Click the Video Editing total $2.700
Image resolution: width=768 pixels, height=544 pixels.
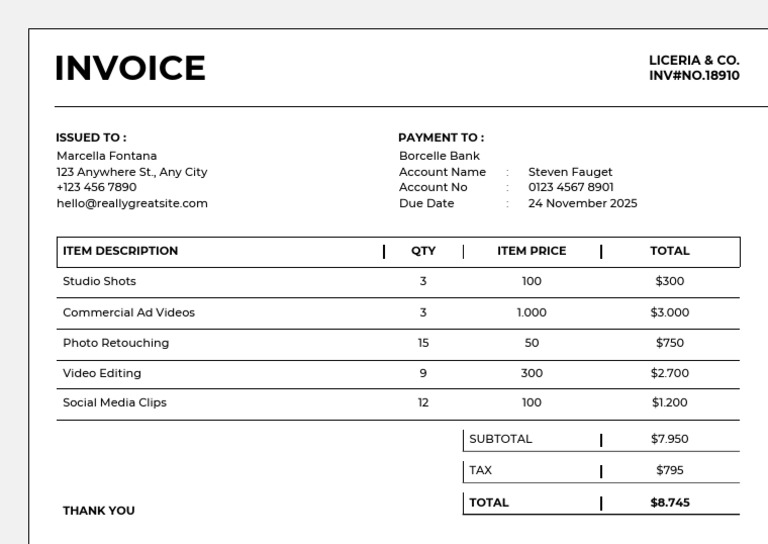pos(669,373)
